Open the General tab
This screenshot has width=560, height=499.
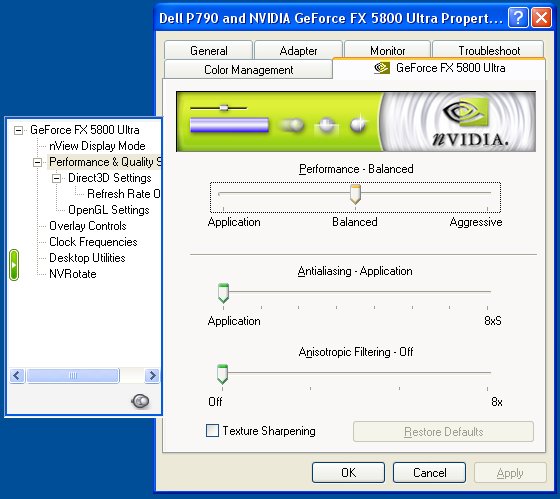pyautogui.click(x=209, y=50)
